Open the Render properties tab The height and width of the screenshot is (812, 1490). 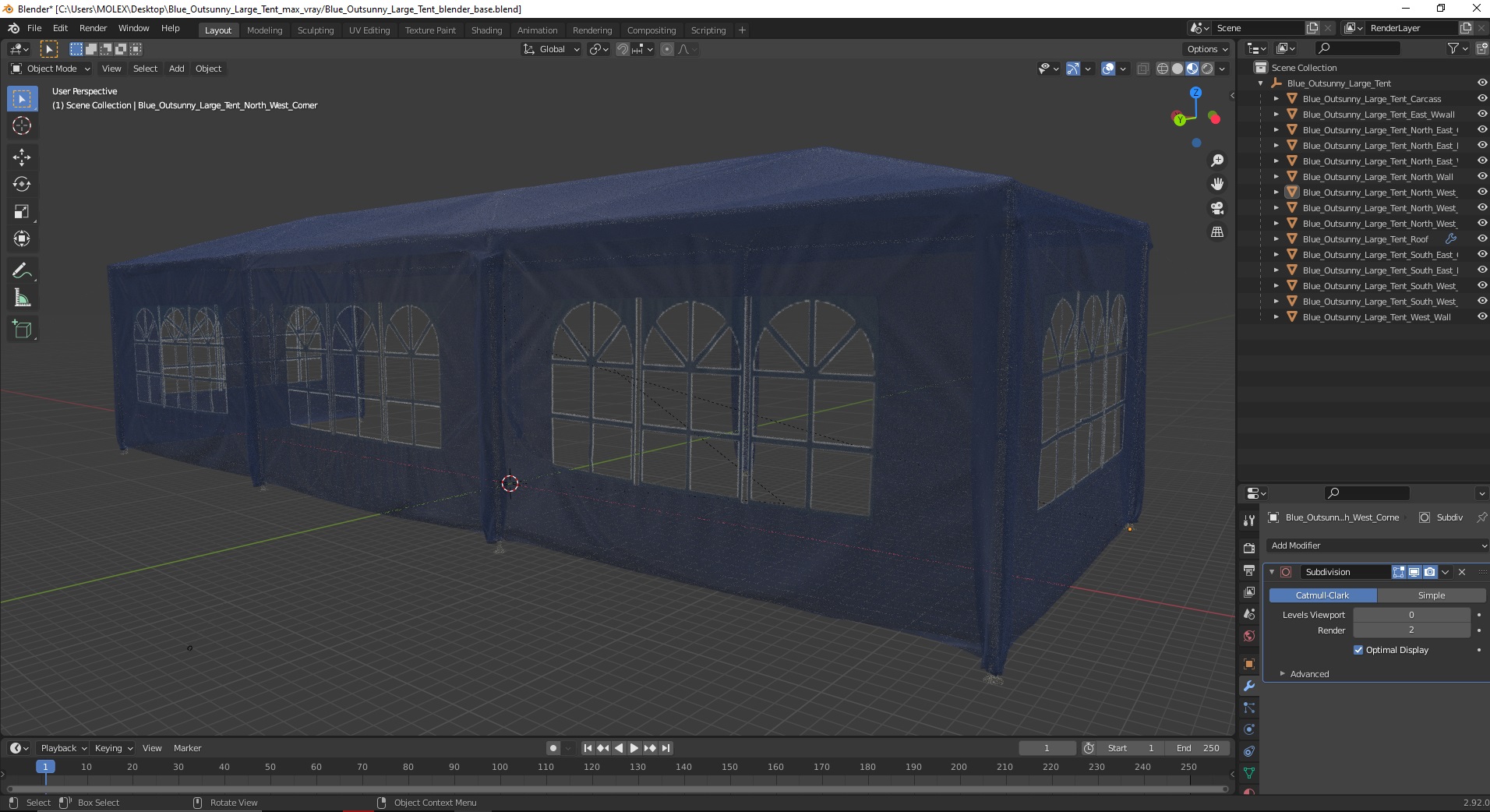(1249, 549)
